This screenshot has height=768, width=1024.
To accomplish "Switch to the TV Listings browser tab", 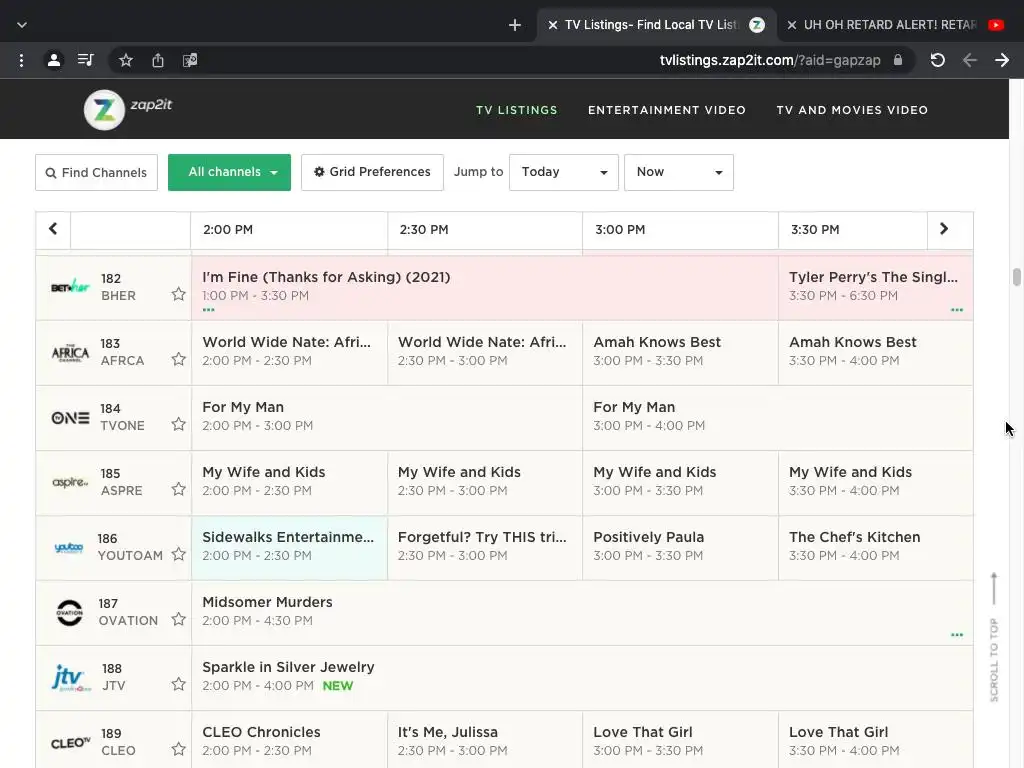I will click(656, 25).
